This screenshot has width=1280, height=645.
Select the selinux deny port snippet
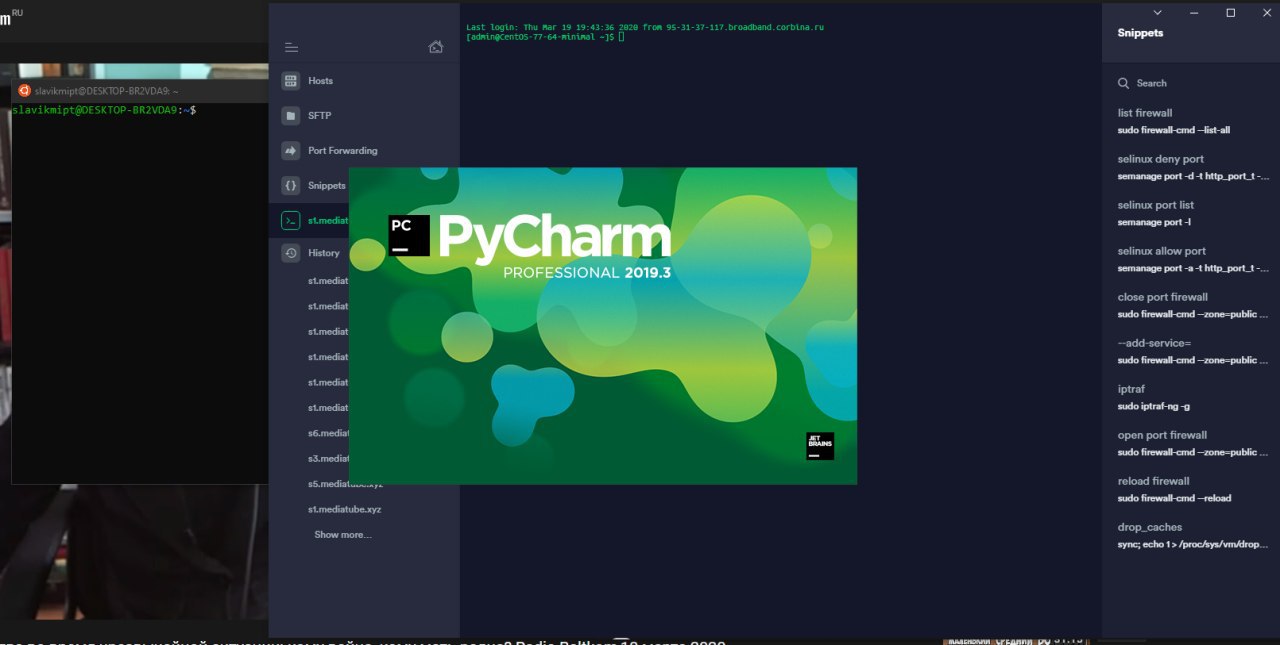pos(1193,167)
